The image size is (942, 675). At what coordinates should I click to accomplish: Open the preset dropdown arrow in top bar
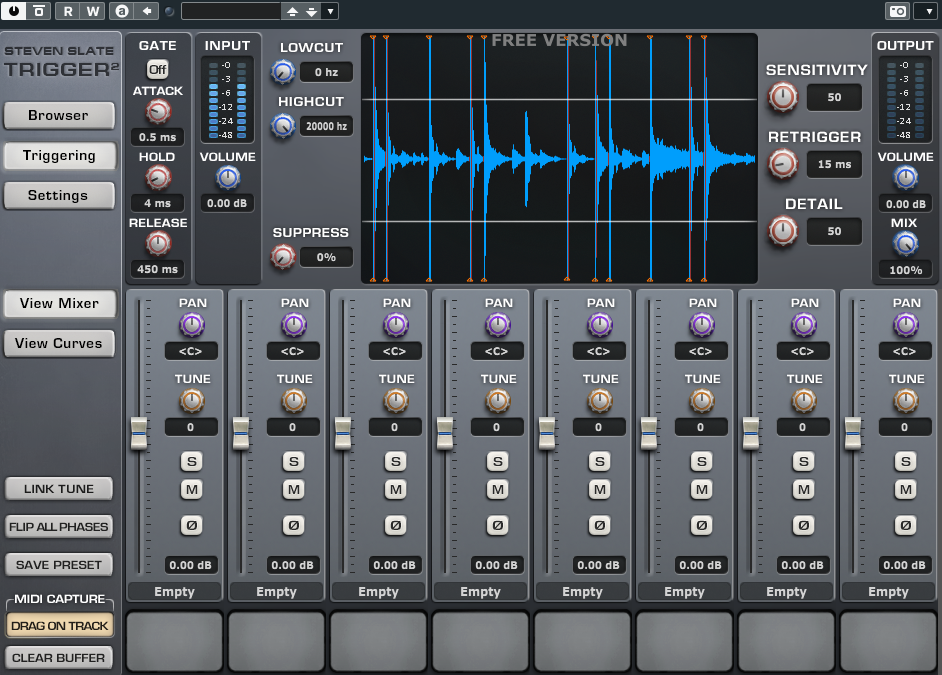tap(331, 11)
